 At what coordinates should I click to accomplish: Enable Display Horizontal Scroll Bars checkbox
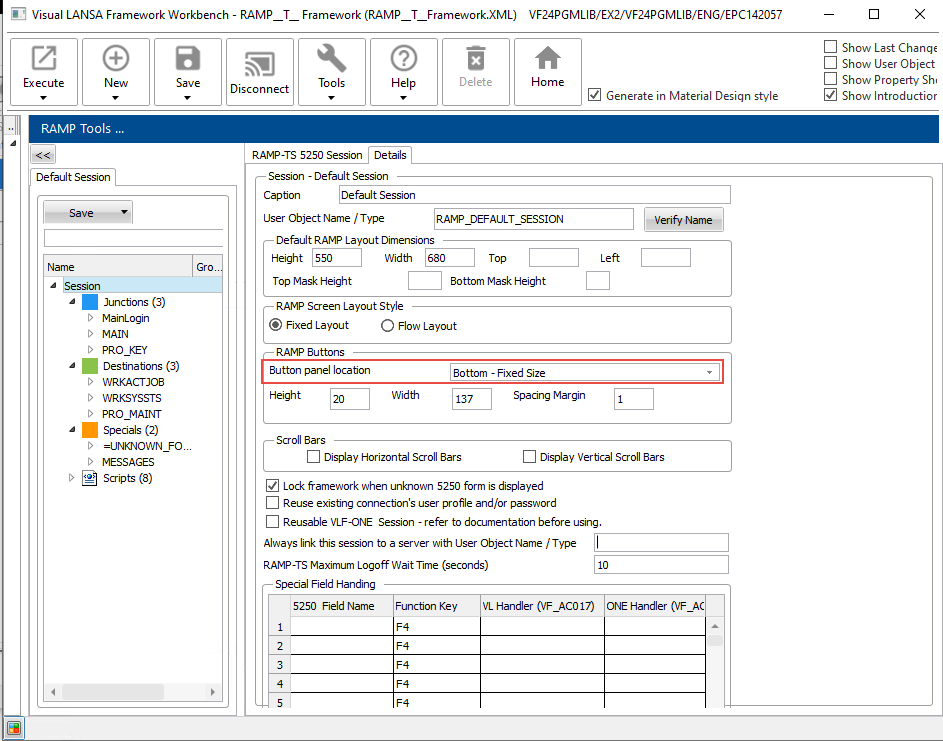click(x=314, y=457)
